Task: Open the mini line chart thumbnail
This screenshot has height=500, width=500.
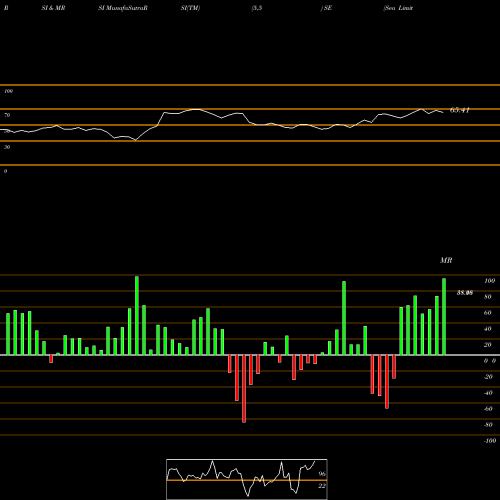Action: click(x=247, y=479)
